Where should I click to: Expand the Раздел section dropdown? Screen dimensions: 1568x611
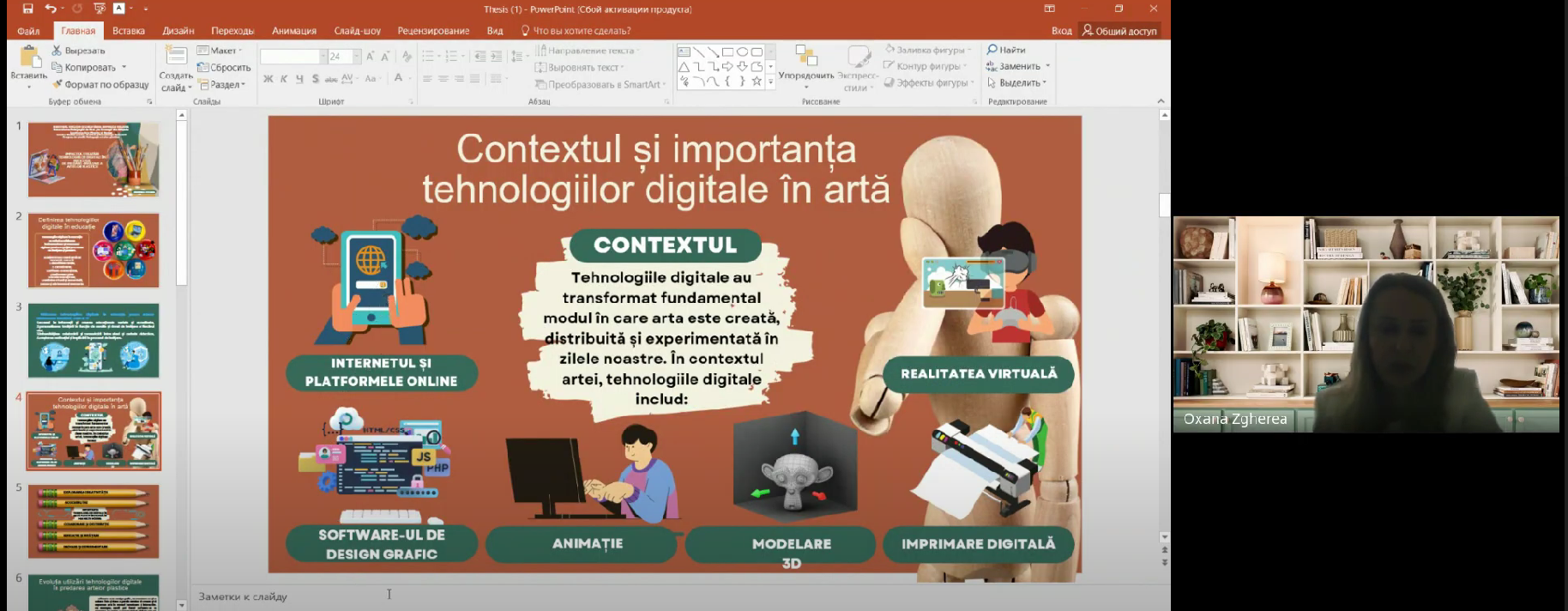click(x=222, y=84)
